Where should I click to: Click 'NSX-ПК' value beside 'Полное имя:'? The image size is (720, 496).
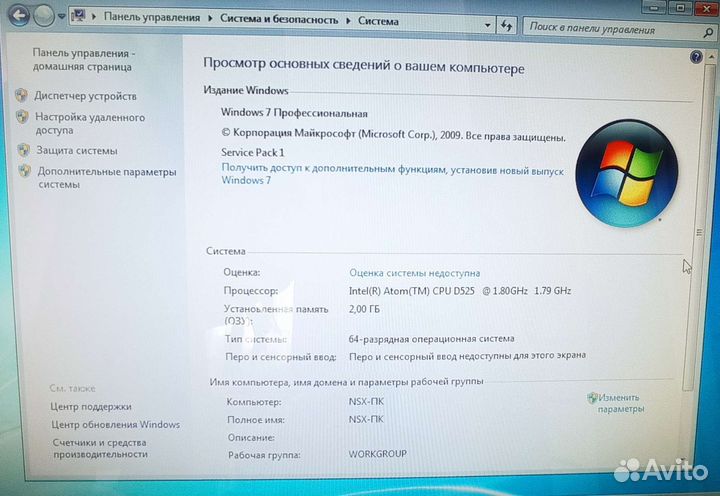click(366, 419)
